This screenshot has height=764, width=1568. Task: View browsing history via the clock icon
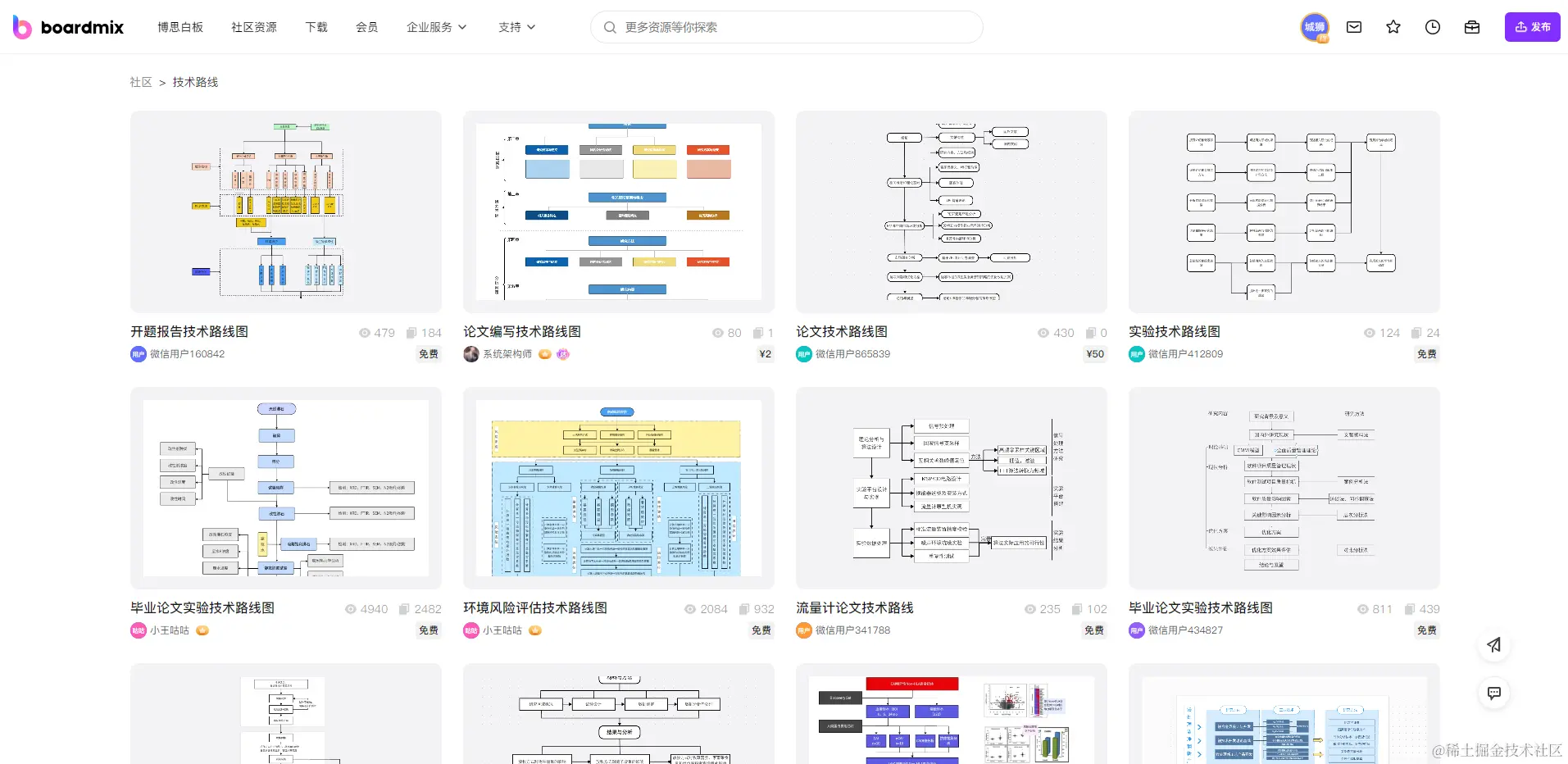(1432, 27)
